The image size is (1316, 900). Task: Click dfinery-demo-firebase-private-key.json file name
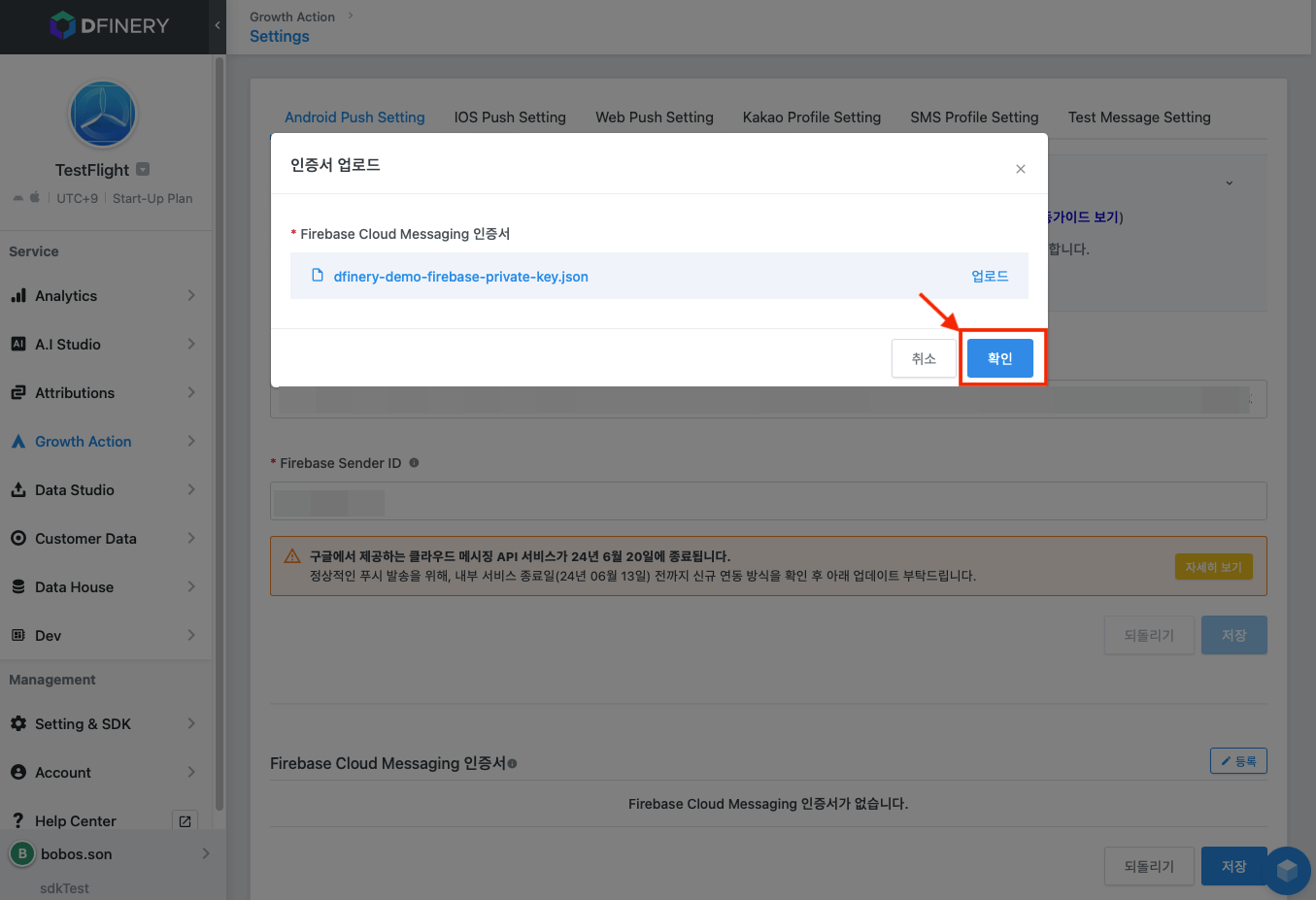coord(461,277)
